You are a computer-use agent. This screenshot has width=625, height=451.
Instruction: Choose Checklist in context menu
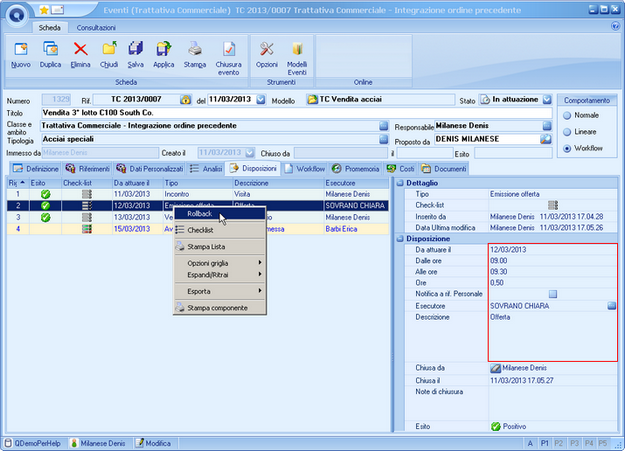[x=220, y=230]
